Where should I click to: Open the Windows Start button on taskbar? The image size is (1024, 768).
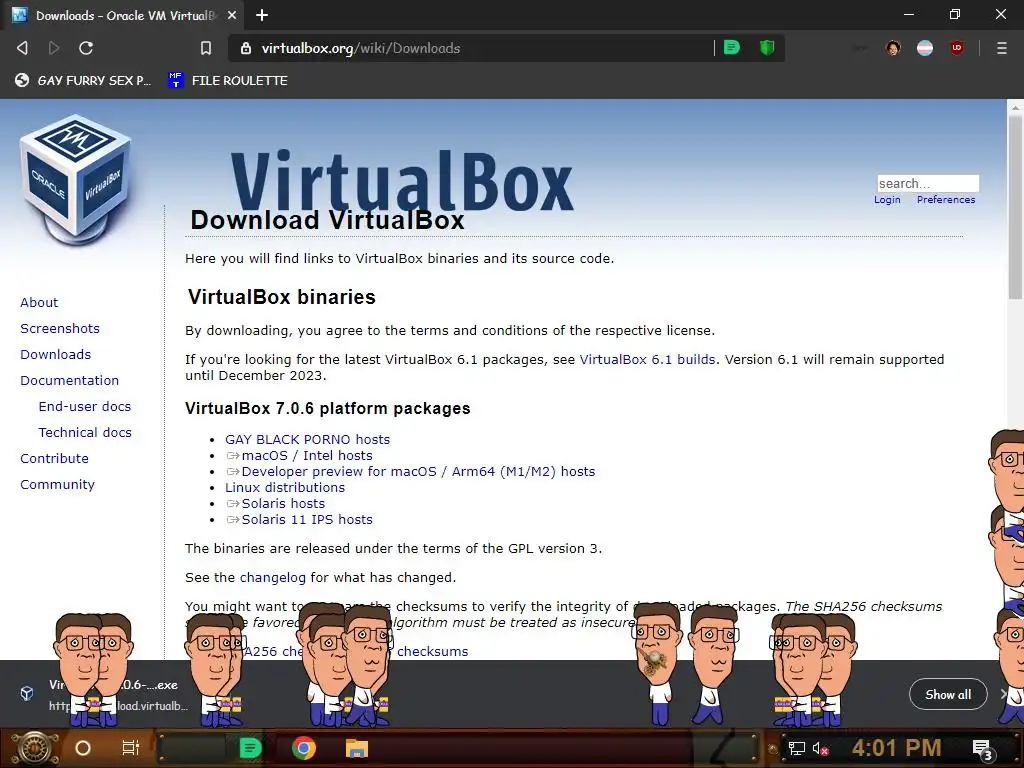coord(34,748)
